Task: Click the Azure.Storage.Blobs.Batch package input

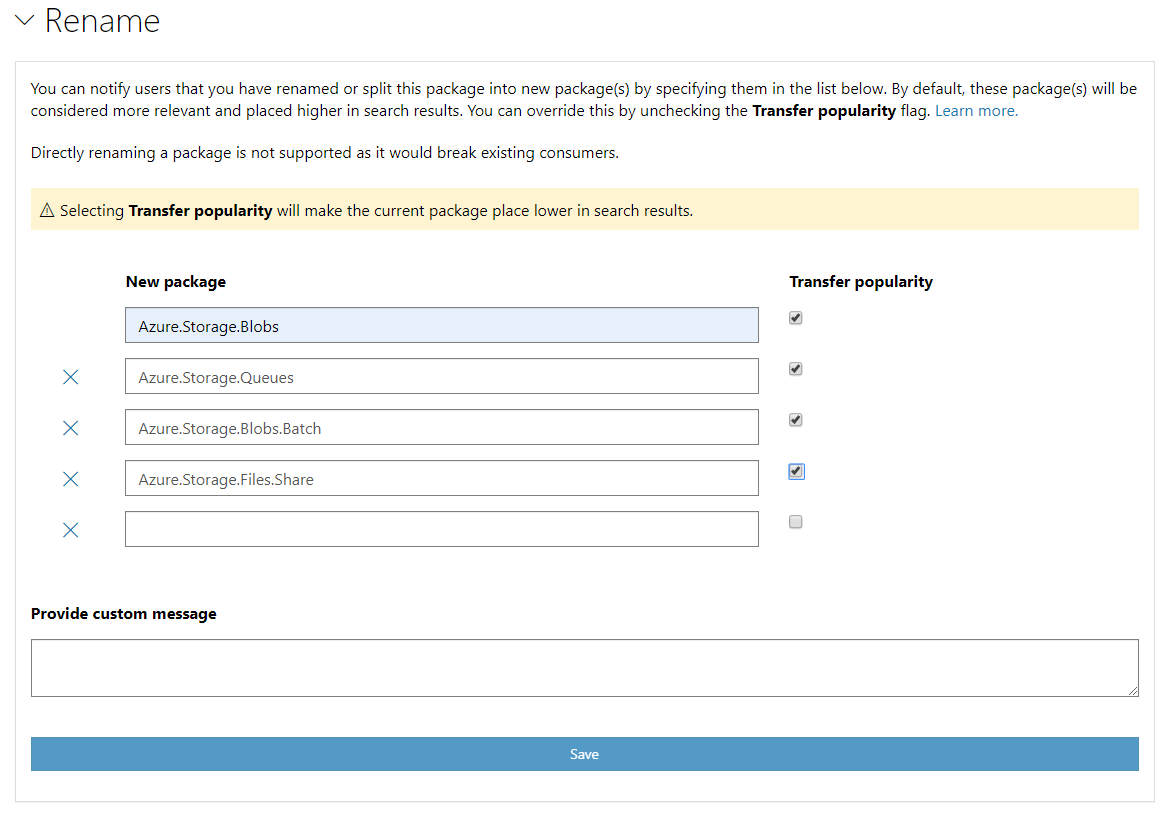Action: (x=442, y=427)
